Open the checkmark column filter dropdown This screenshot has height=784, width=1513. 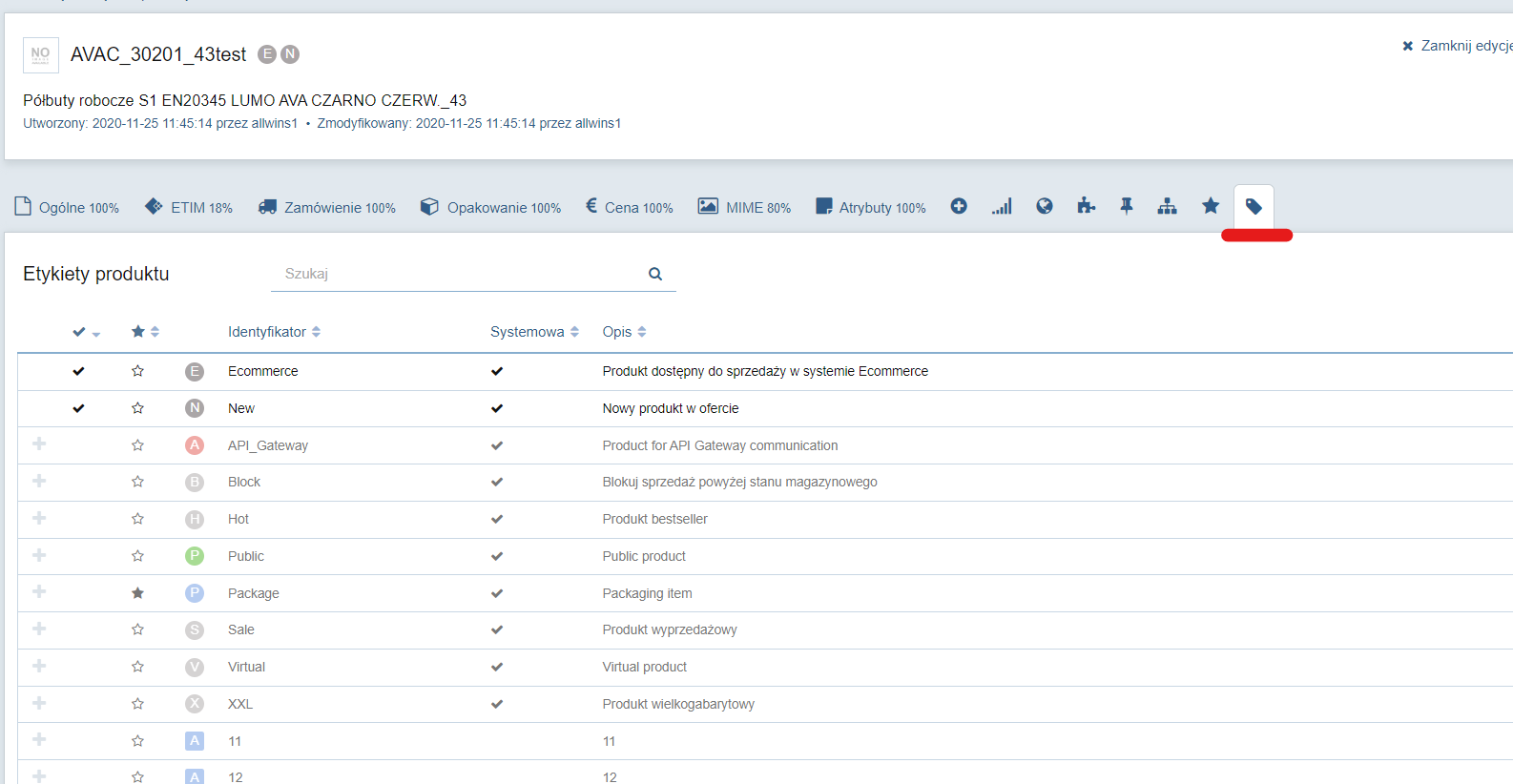(95, 334)
